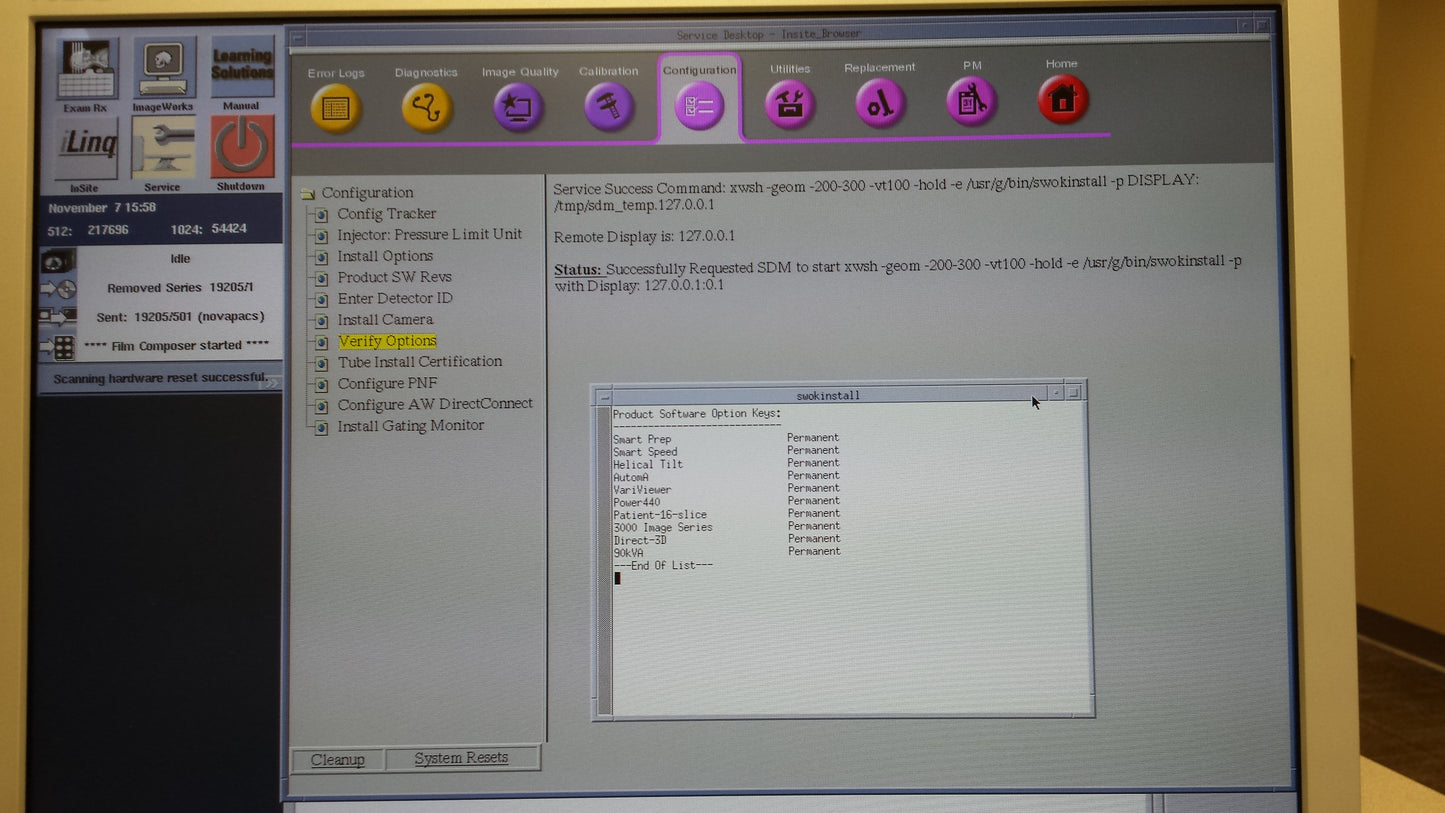Click the swokinstall window vertical scrollbar

point(603,560)
